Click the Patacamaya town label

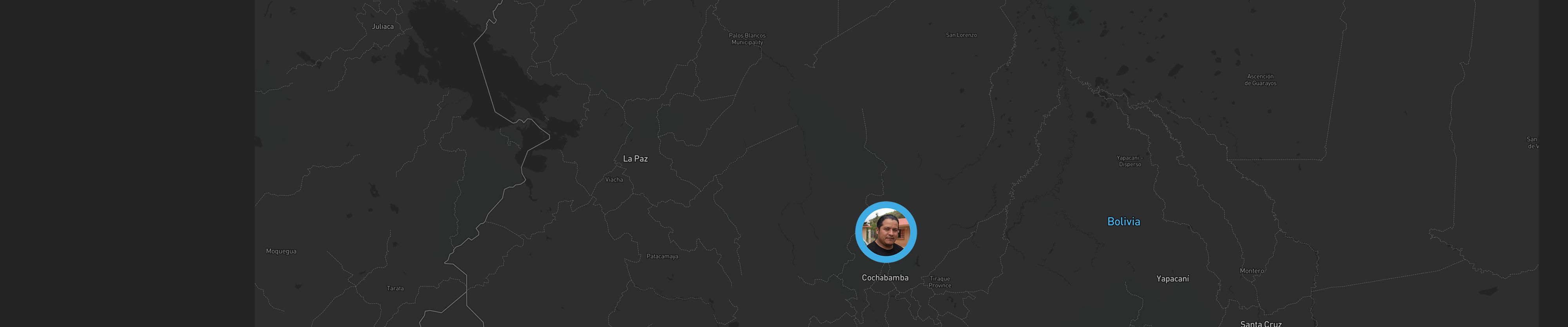(662, 256)
